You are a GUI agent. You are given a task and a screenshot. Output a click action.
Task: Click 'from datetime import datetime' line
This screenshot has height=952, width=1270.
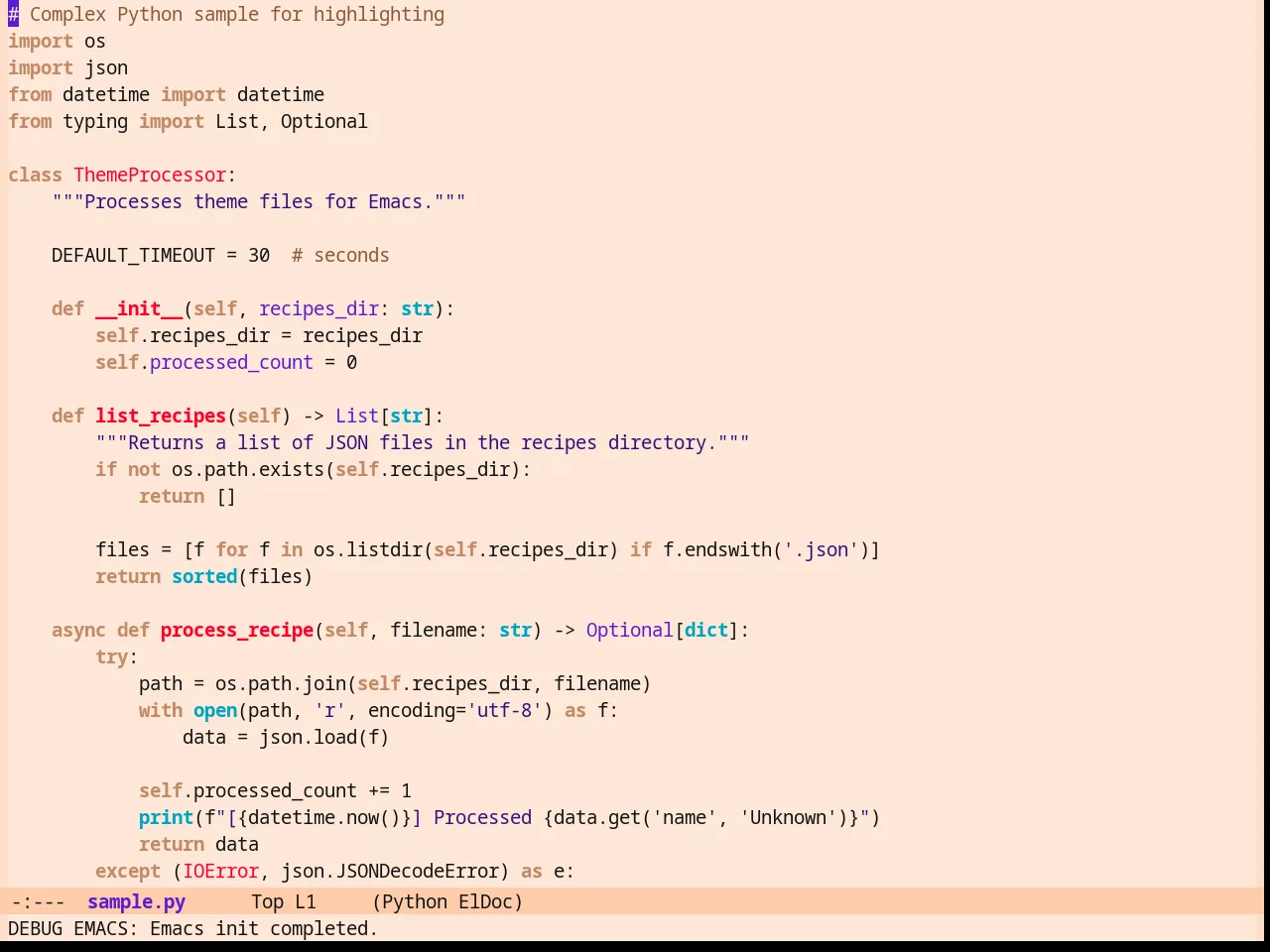coord(166,94)
